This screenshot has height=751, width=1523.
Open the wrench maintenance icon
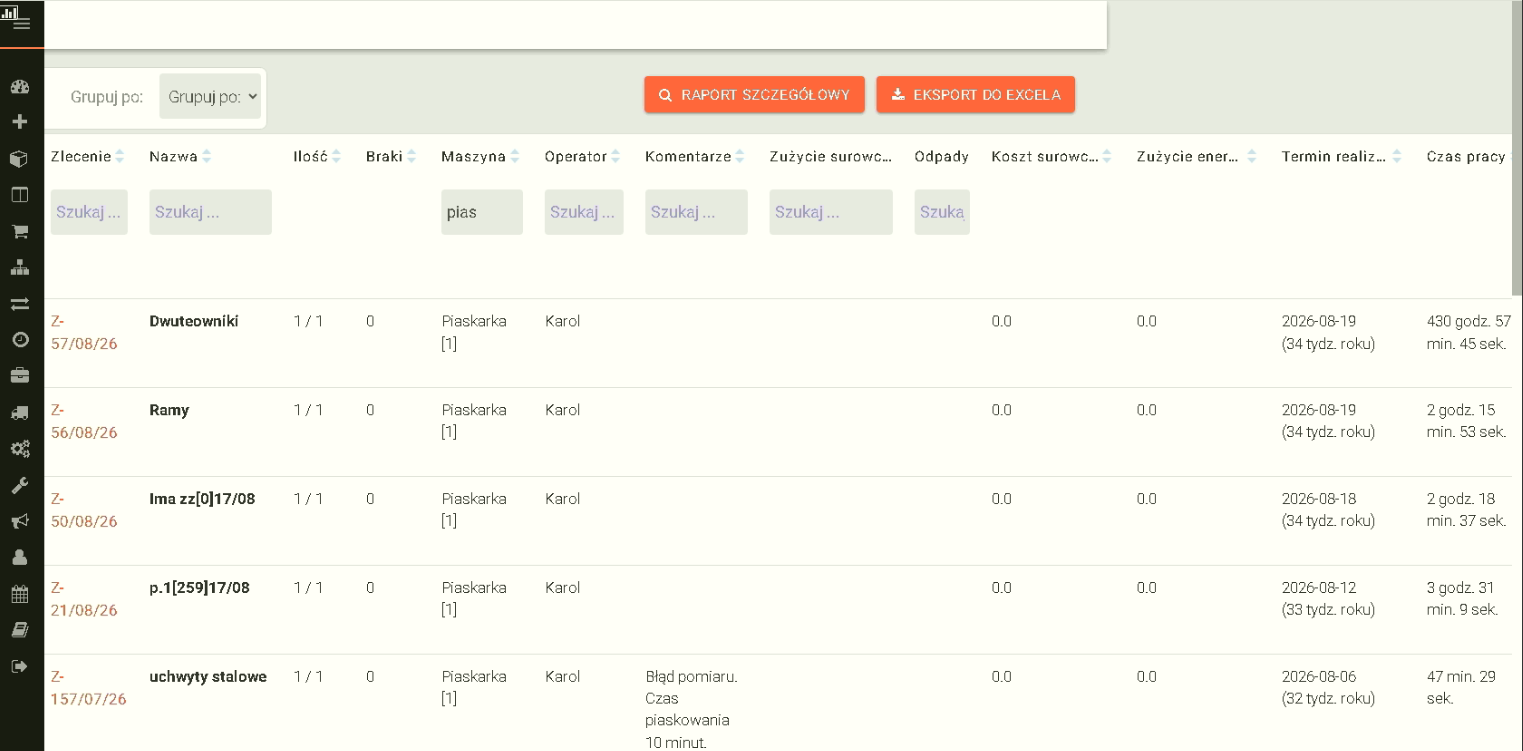pyautogui.click(x=19, y=485)
